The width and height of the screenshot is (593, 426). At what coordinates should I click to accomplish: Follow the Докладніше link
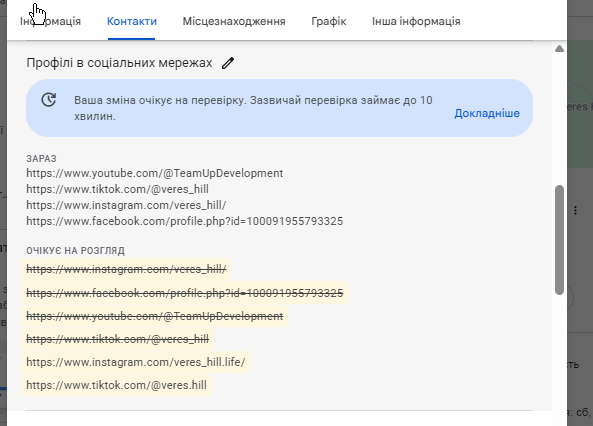coord(487,113)
